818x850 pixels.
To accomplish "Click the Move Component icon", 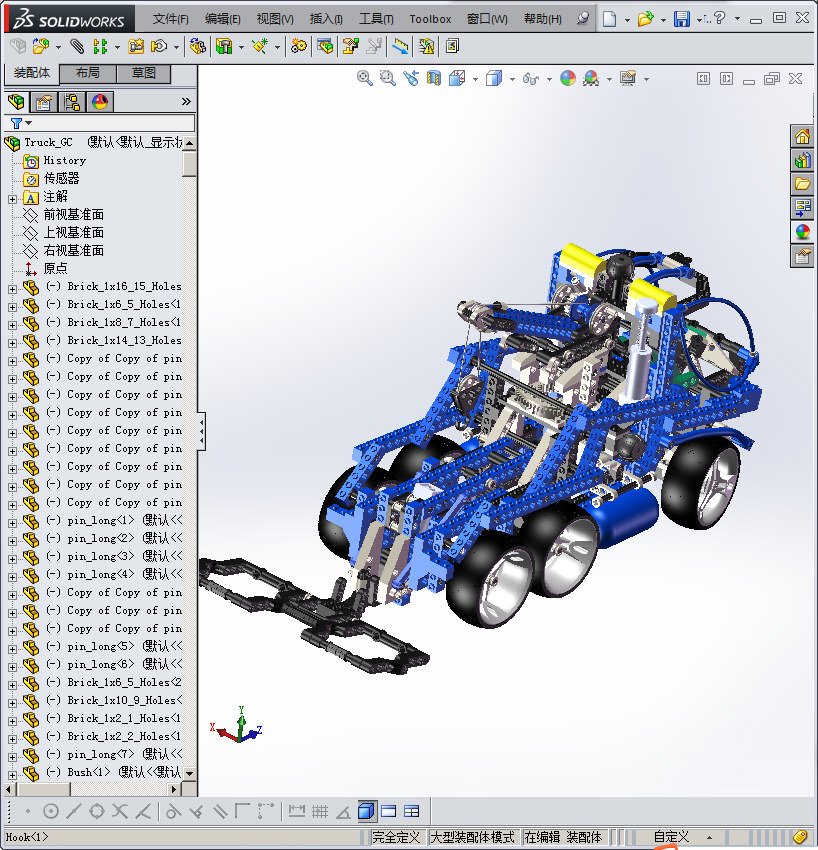I will [159, 47].
